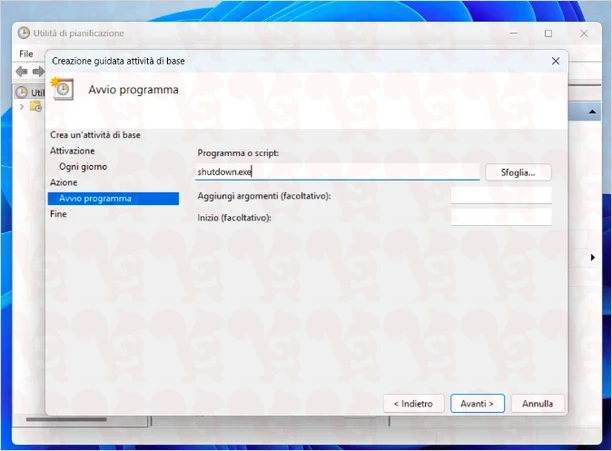Viewport: 612px width, 451px height.
Task: Select the Fine wizard step
Action: click(59, 214)
